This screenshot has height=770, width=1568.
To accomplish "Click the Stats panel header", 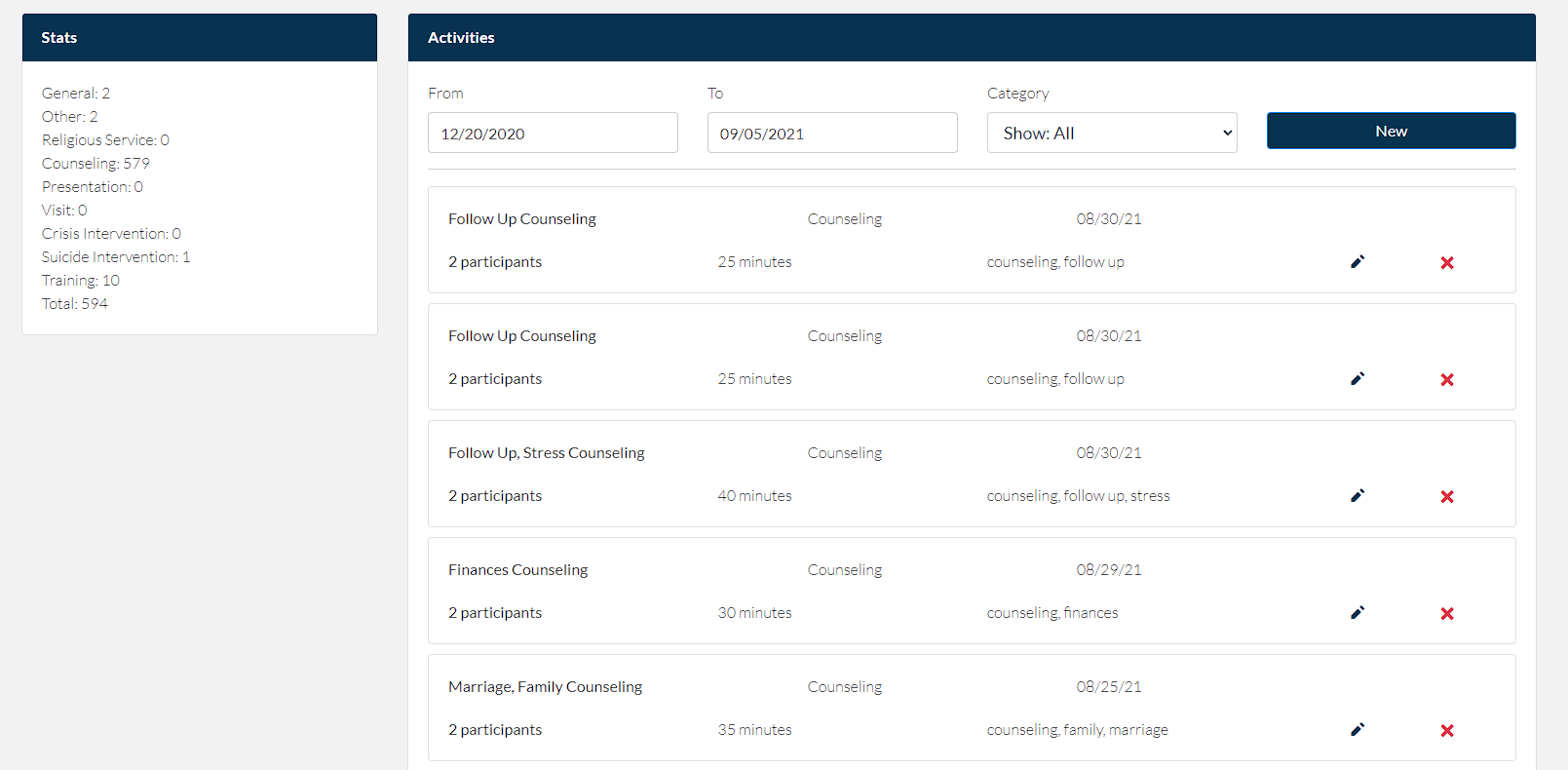I will [x=200, y=37].
